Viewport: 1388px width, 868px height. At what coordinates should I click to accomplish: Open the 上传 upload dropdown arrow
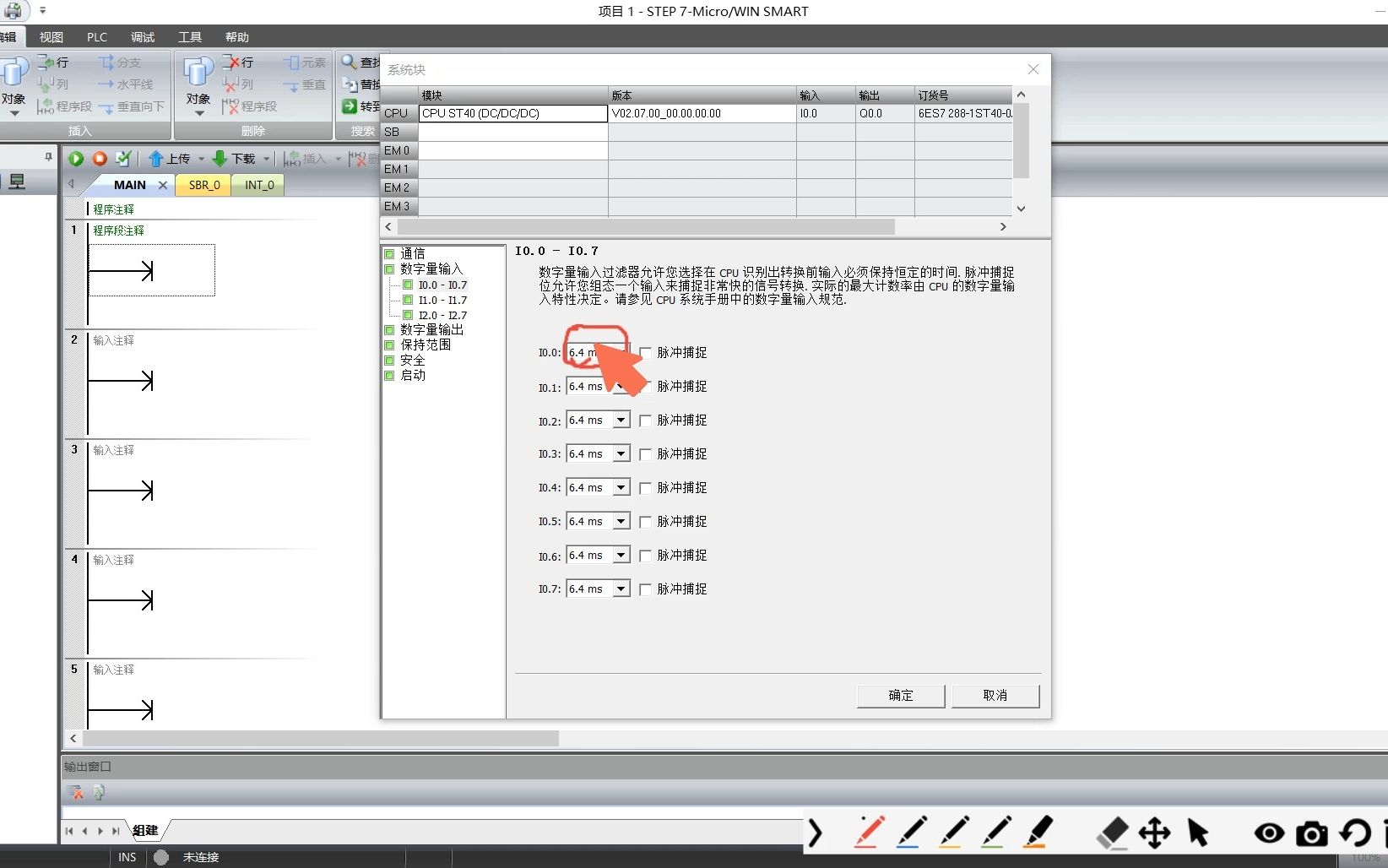[x=201, y=159]
